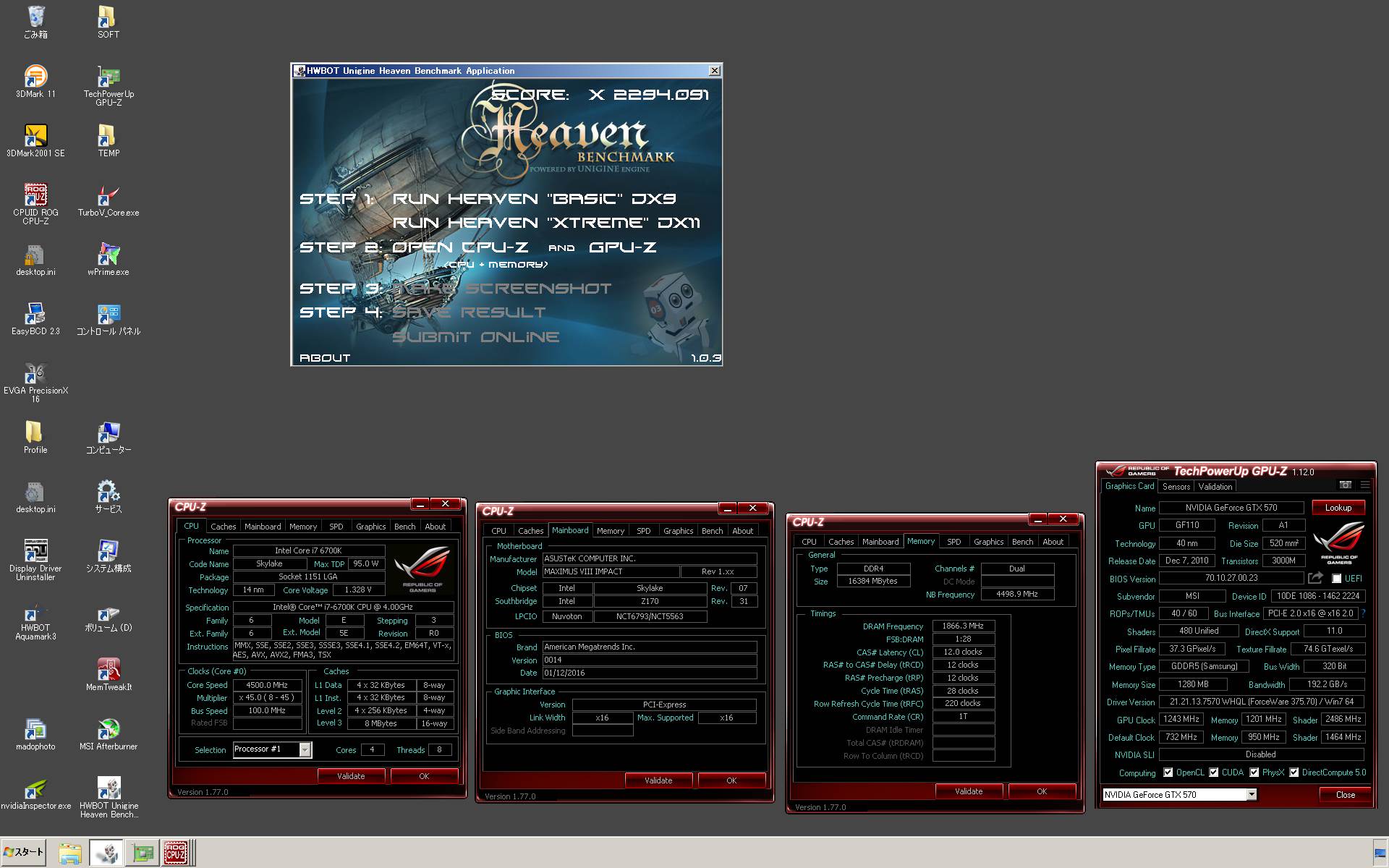Open Graphics tab in Memory CPU-Z window

pos(988,542)
